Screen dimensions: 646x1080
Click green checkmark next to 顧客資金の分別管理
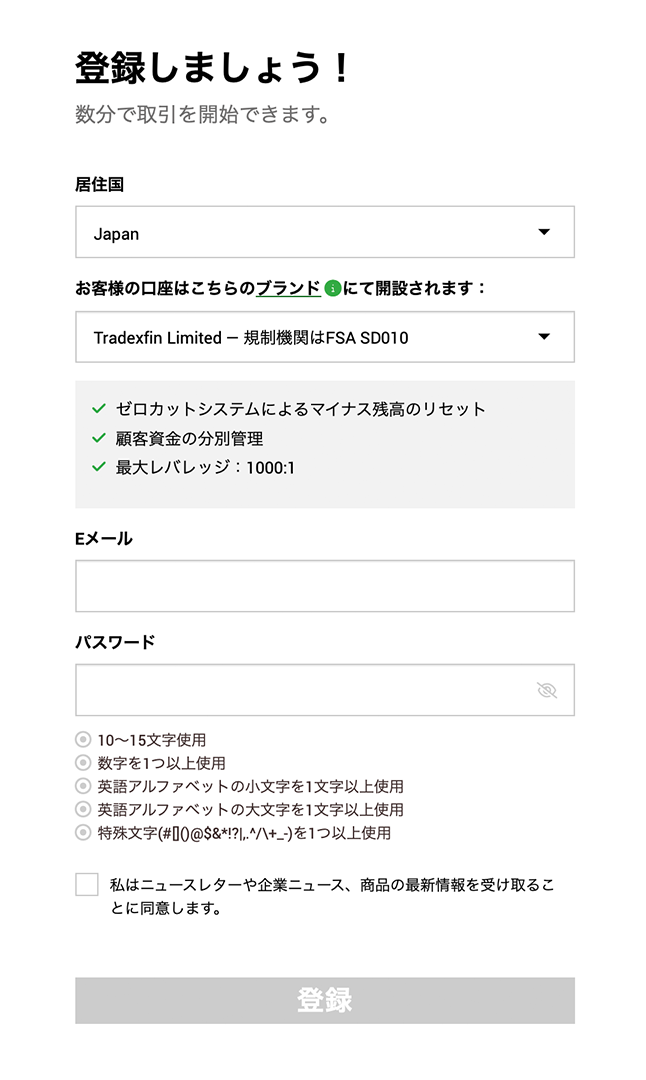[x=98, y=438]
